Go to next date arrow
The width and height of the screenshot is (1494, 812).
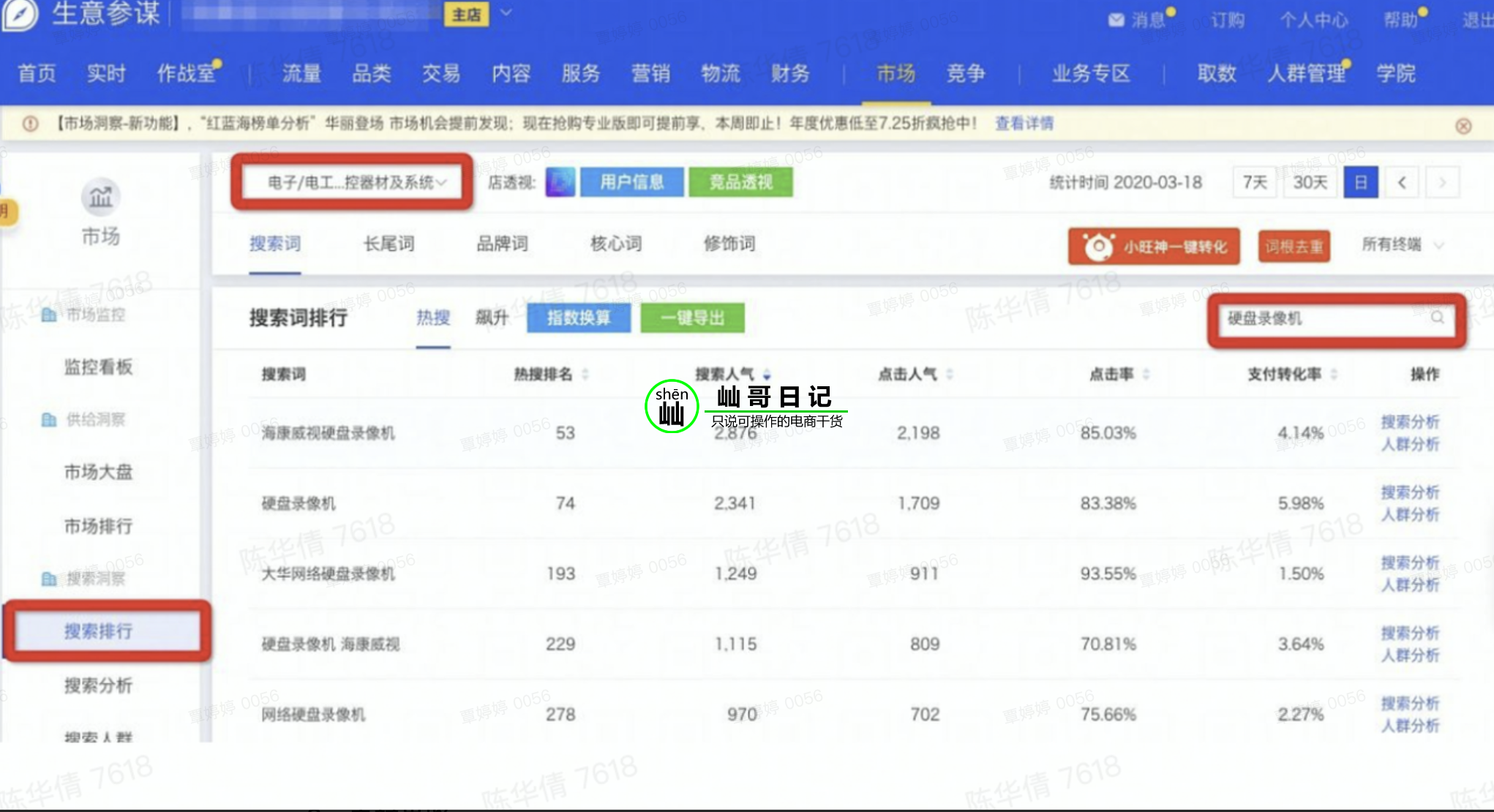(x=1442, y=182)
